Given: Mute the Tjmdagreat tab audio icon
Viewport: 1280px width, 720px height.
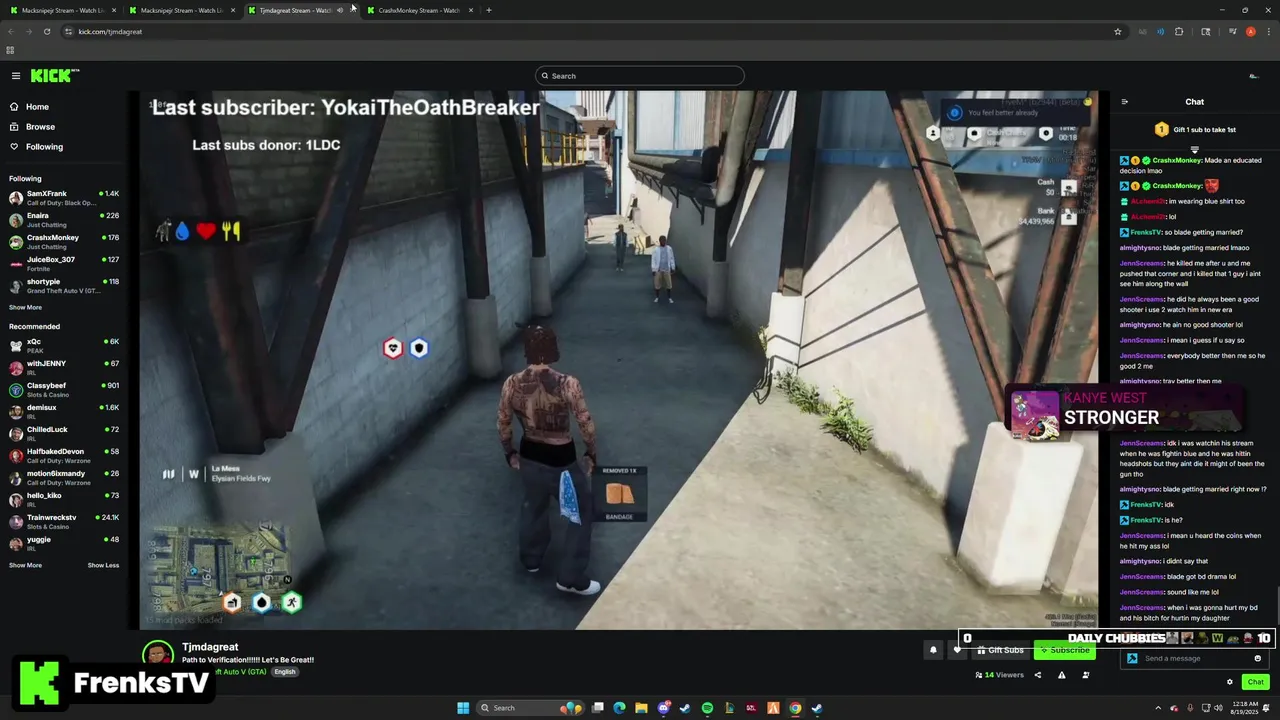Looking at the screenshot, I should coord(340,10).
